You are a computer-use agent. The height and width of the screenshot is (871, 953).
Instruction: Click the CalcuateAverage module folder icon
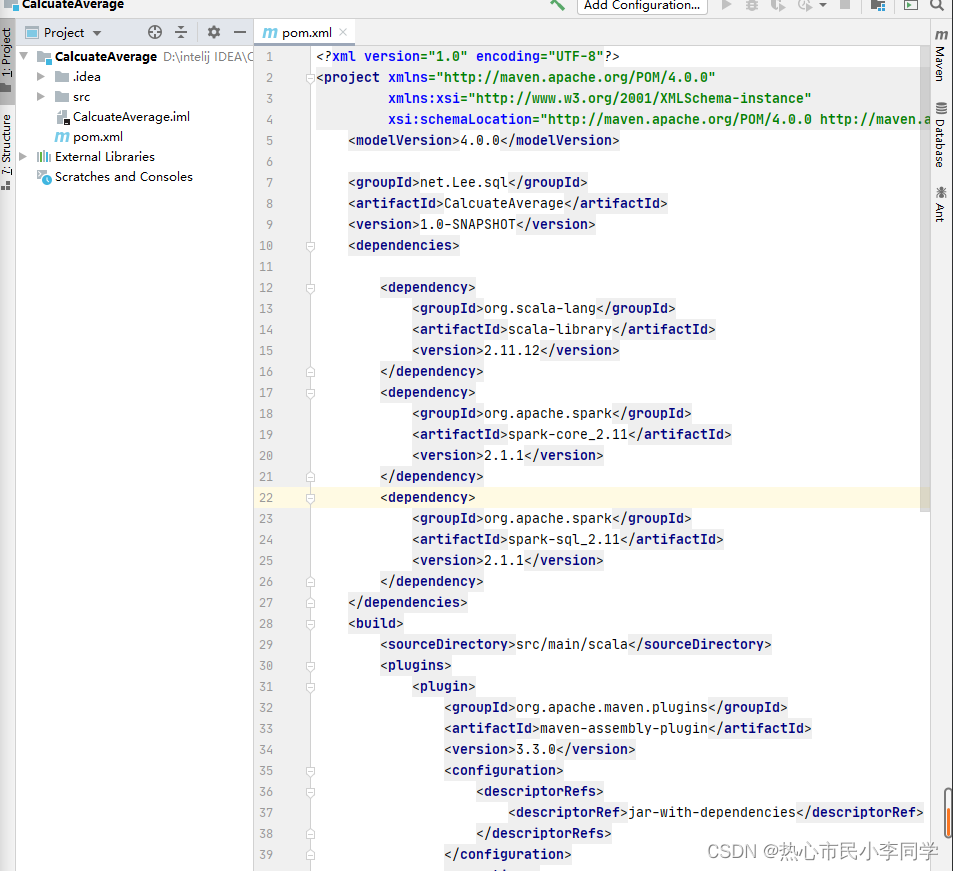point(44,57)
